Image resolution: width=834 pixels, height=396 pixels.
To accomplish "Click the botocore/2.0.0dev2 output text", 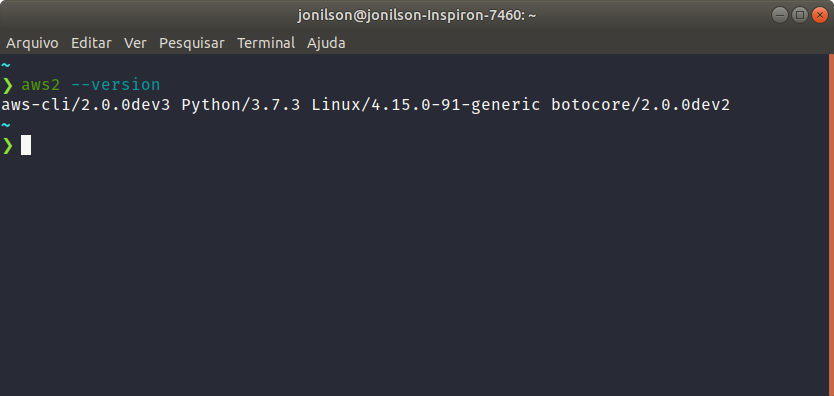I will click(x=640, y=105).
